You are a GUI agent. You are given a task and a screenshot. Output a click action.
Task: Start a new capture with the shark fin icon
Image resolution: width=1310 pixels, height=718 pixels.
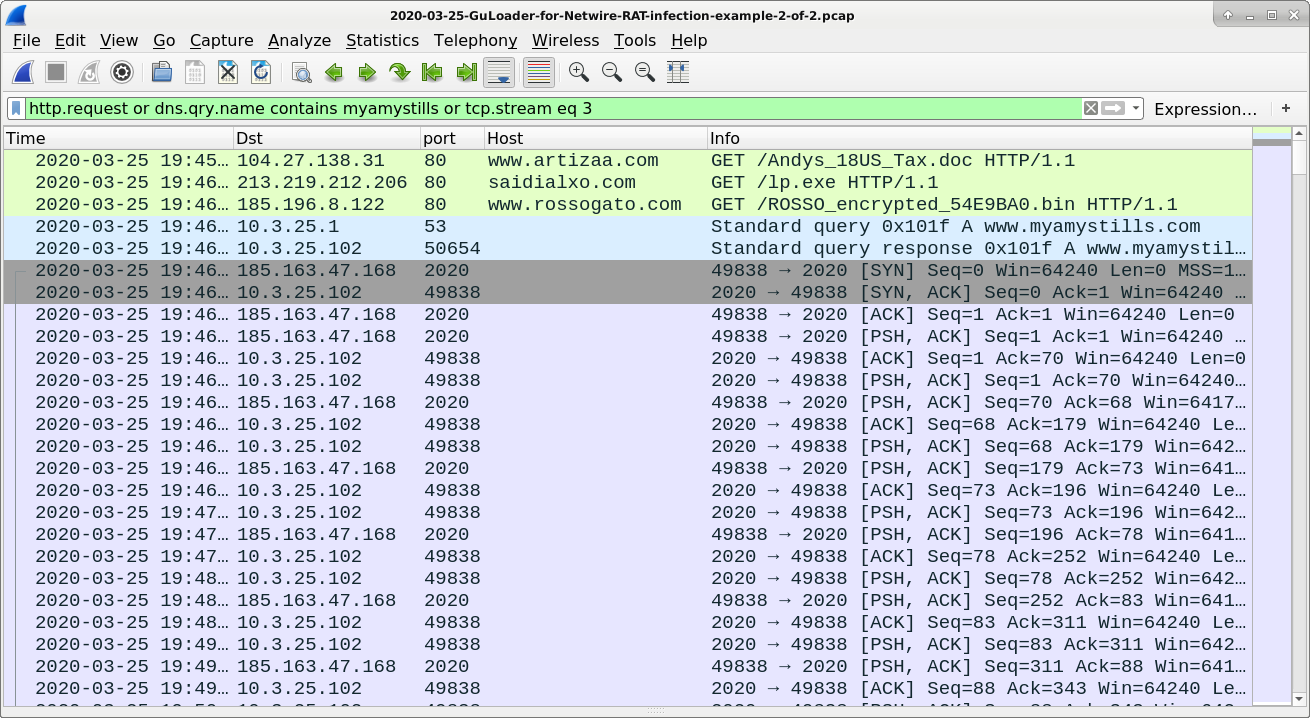click(x=23, y=72)
